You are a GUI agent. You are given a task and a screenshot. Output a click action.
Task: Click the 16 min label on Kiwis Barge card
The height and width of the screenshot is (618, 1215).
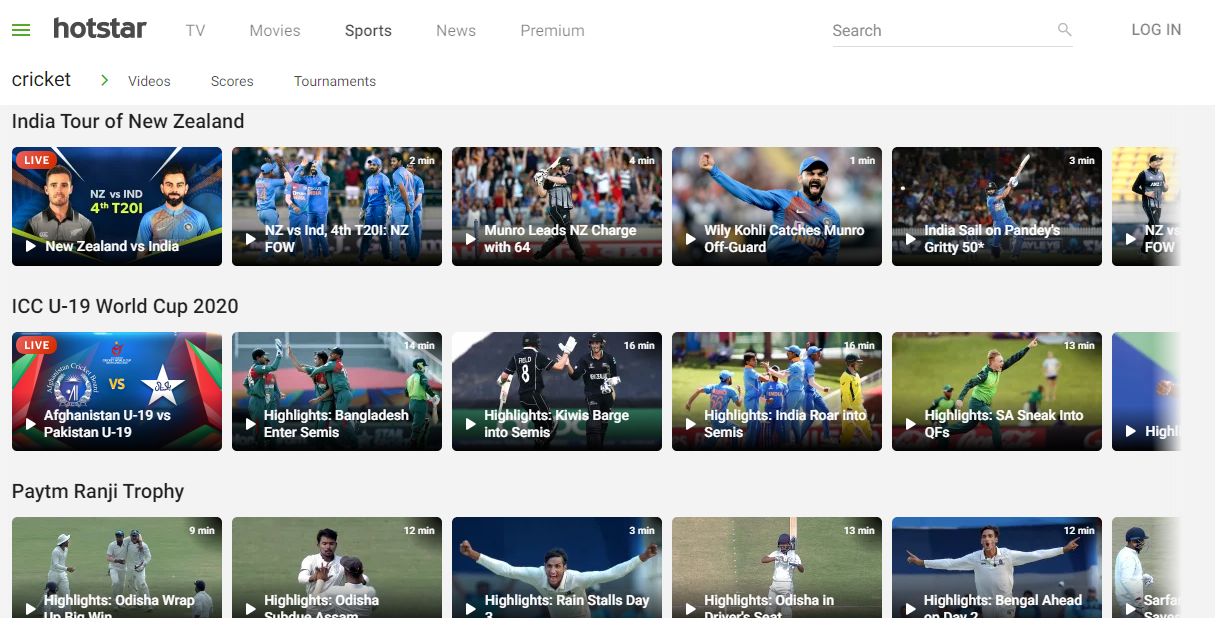(x=639, y=345)
